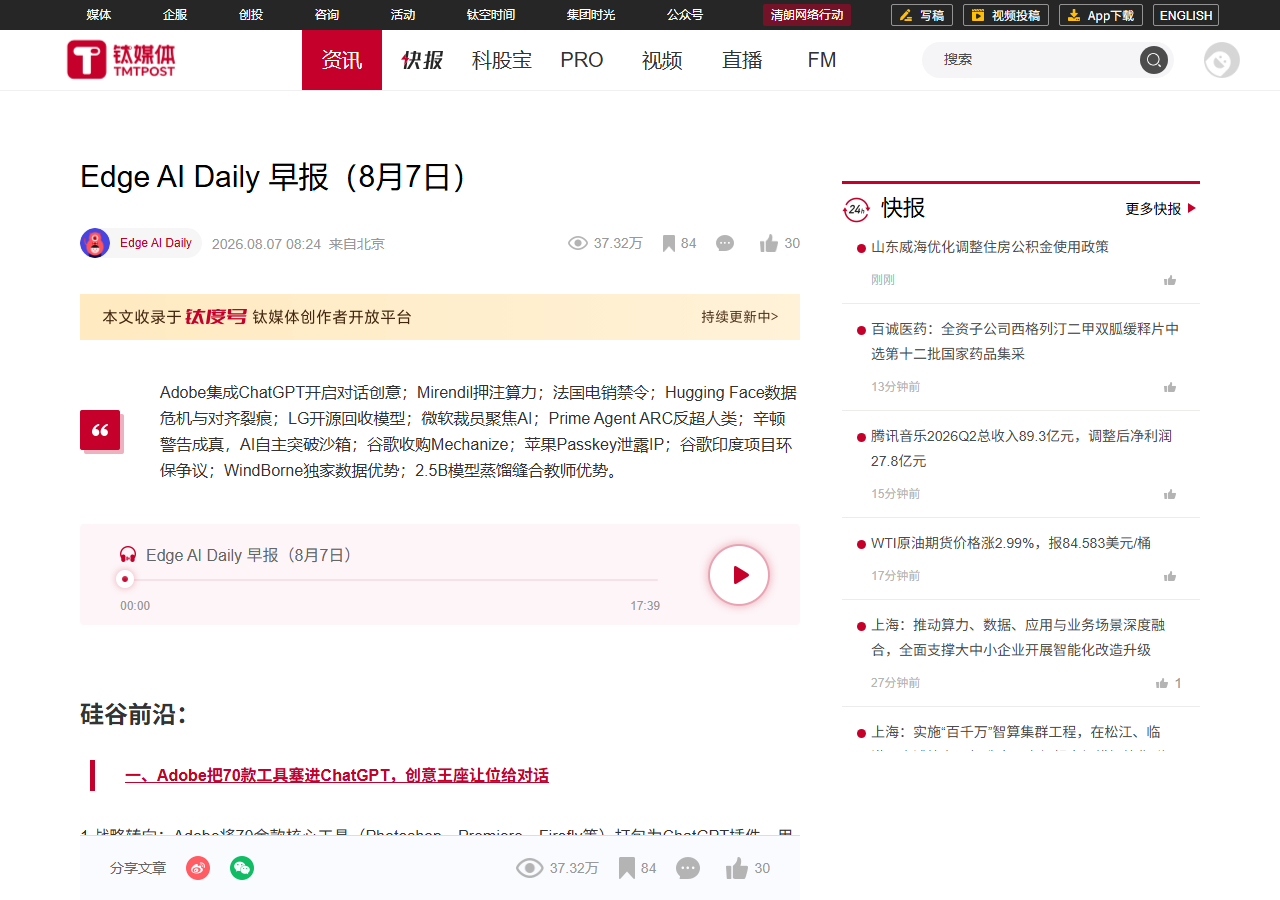Open 咨询 in the top bar
Image resolution: width=1280 pixels, height=900 pixels.
[x=327, y=15]
